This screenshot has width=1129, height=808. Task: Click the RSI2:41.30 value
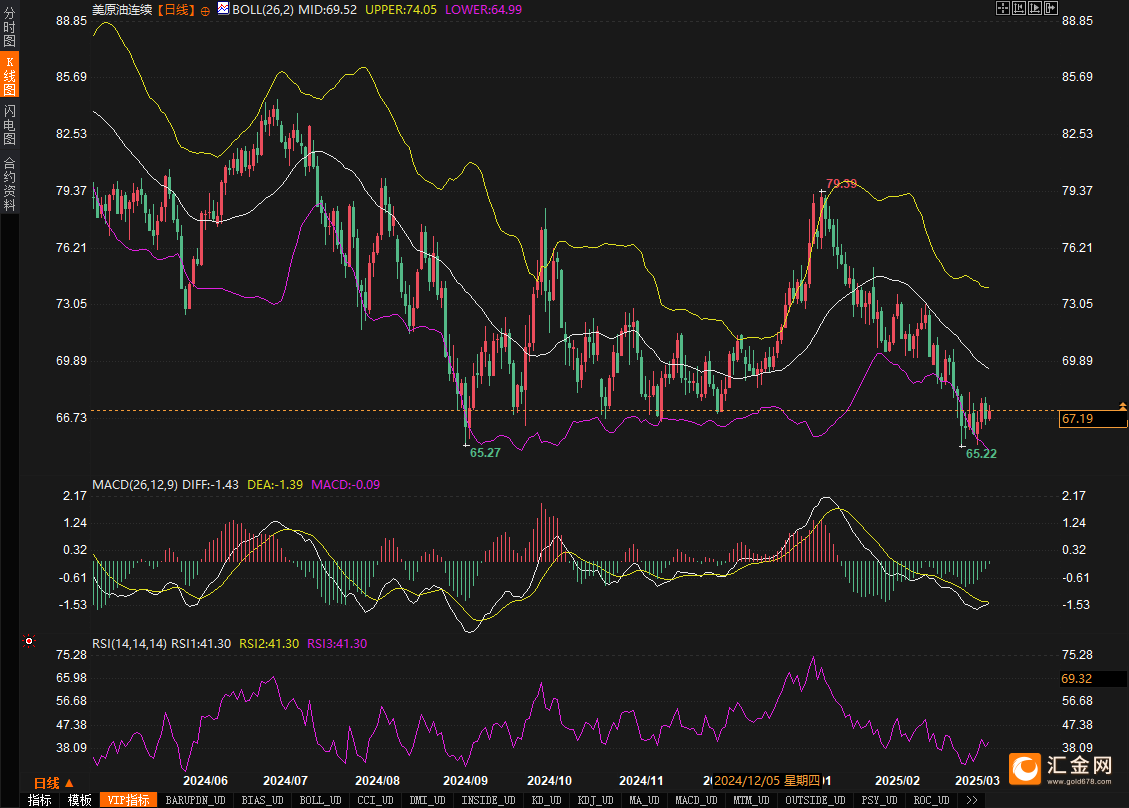click(x=269, y=644)
